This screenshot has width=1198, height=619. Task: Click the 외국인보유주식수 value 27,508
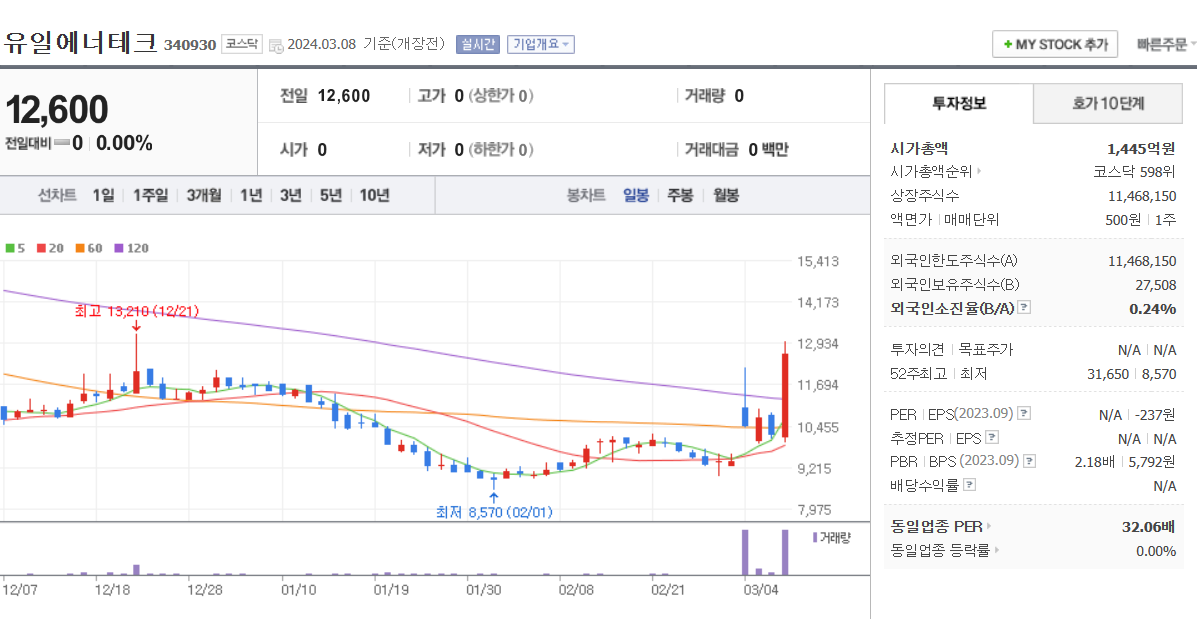[x=1155, y=285]
